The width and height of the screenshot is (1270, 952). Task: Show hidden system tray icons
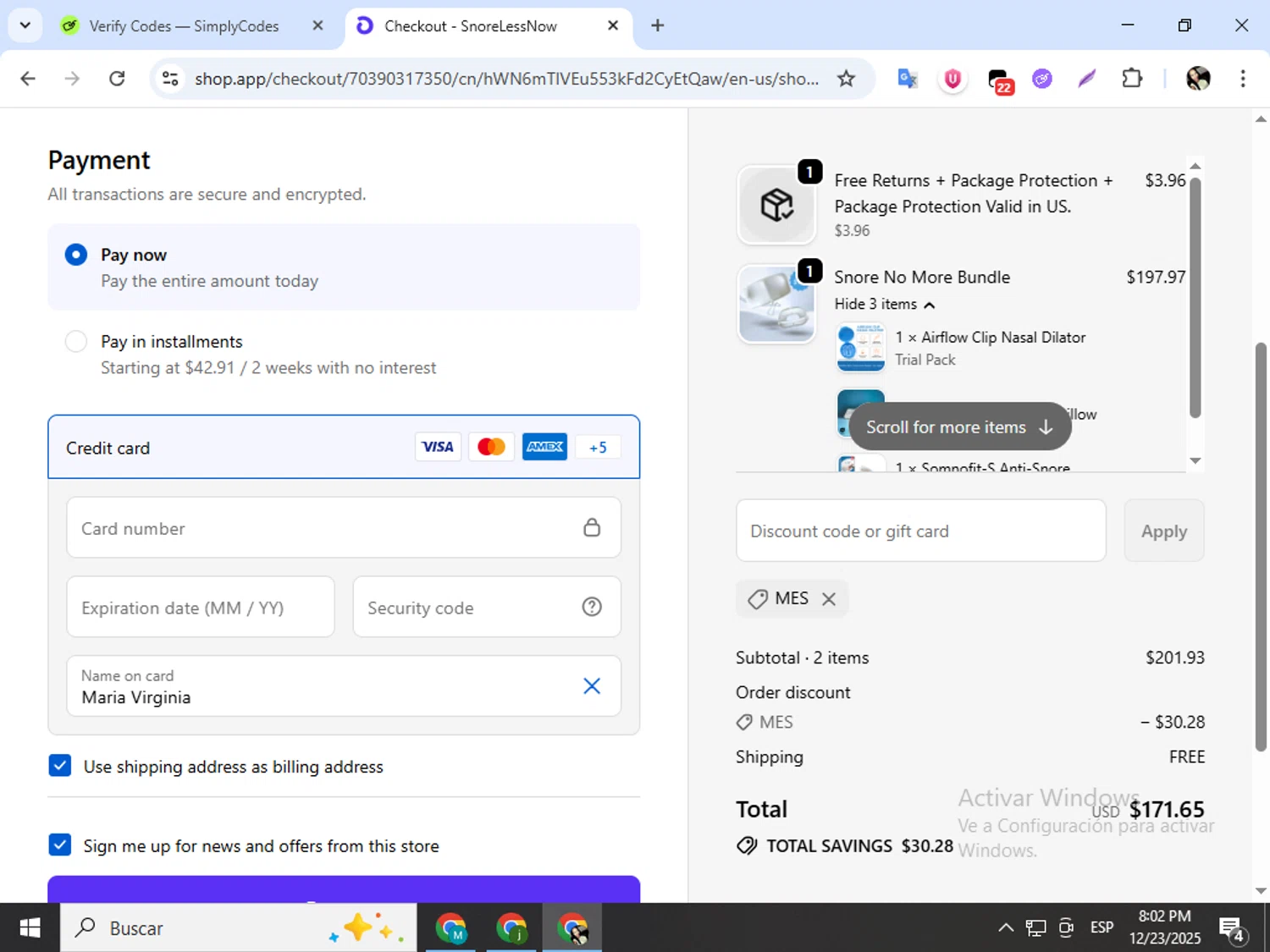click(x=1005, y=927)
